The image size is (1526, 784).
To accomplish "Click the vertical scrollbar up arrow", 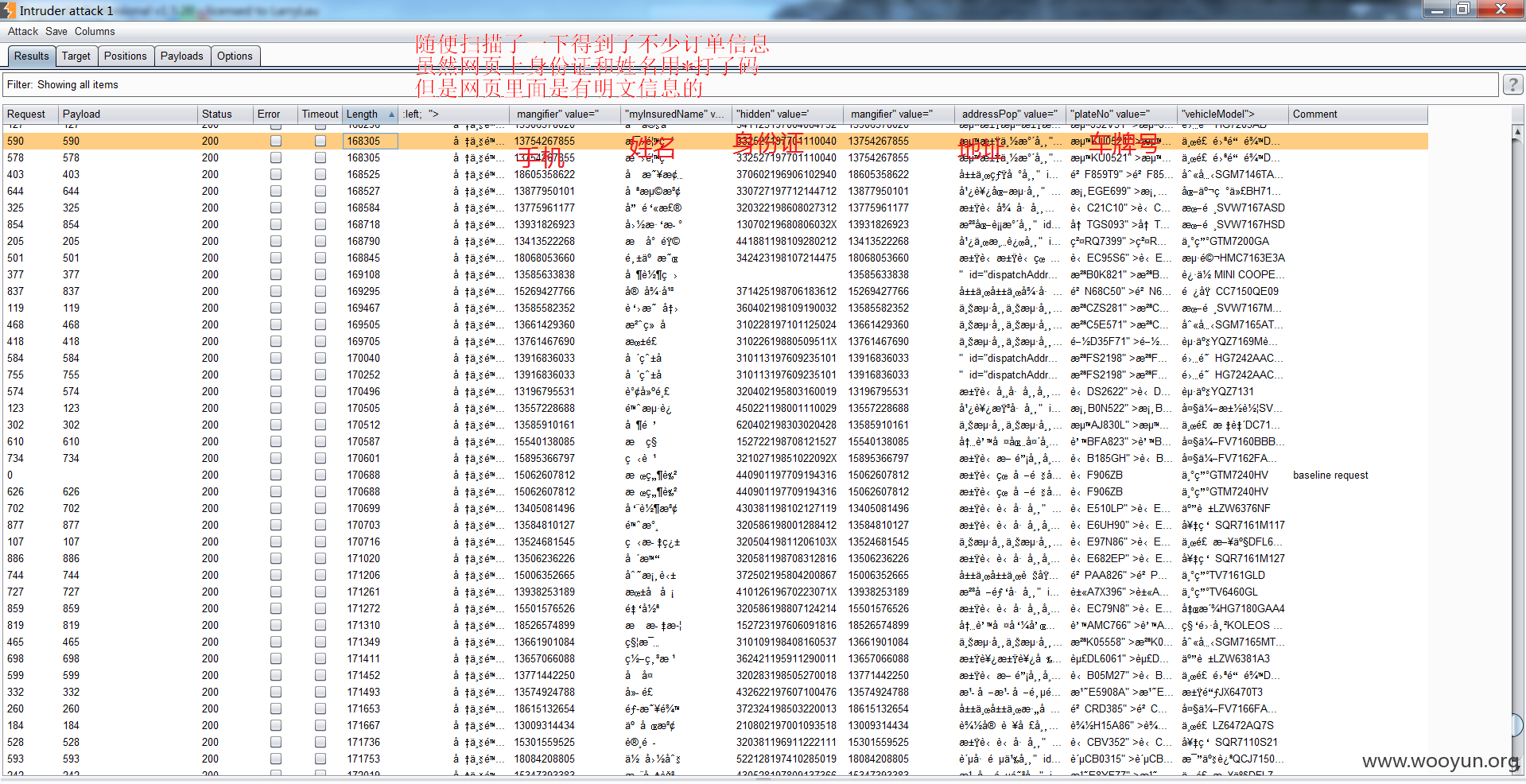I will pyautogui.click(x=1516, y=132).
